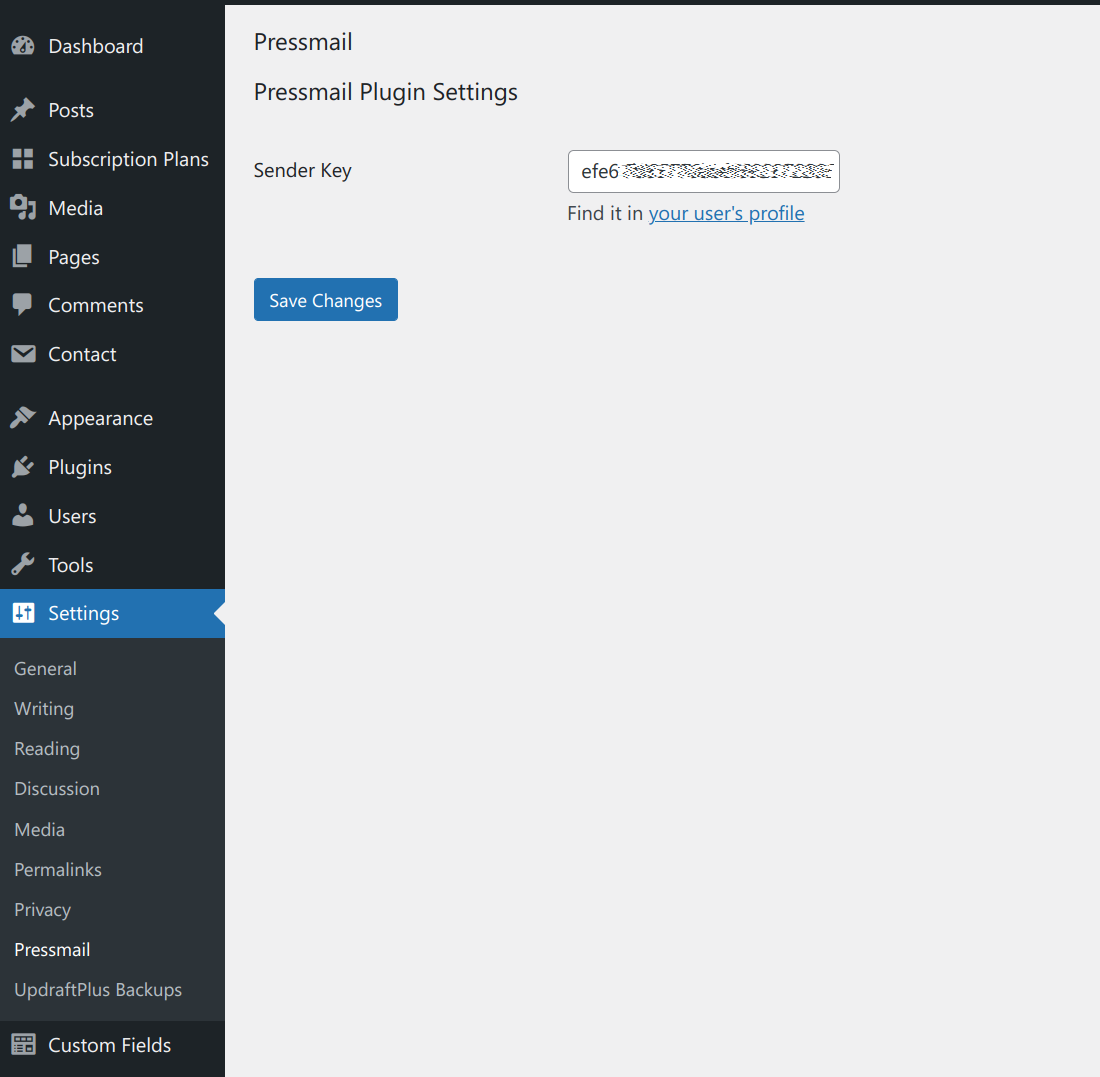1100x1077 pixels.
Task: Click the Contact envelope icon
Action: (x=23, y=354)
